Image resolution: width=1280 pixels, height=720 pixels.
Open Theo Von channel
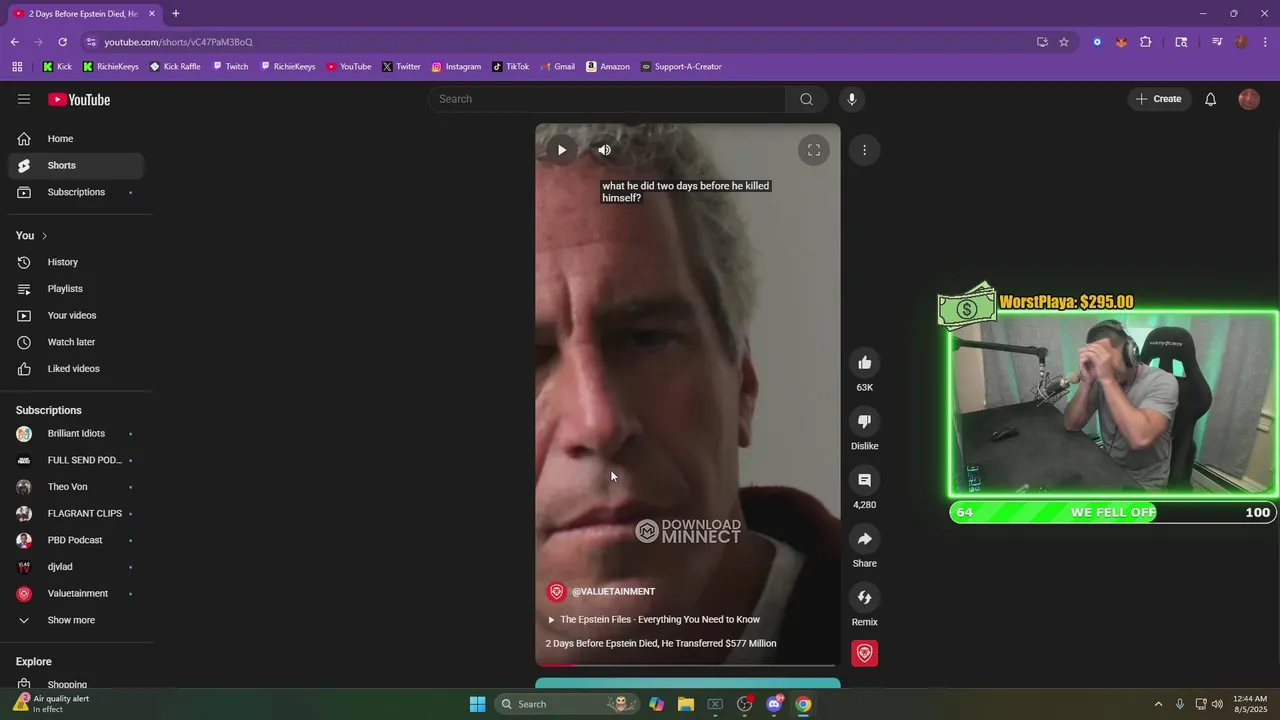click(76, 487)
